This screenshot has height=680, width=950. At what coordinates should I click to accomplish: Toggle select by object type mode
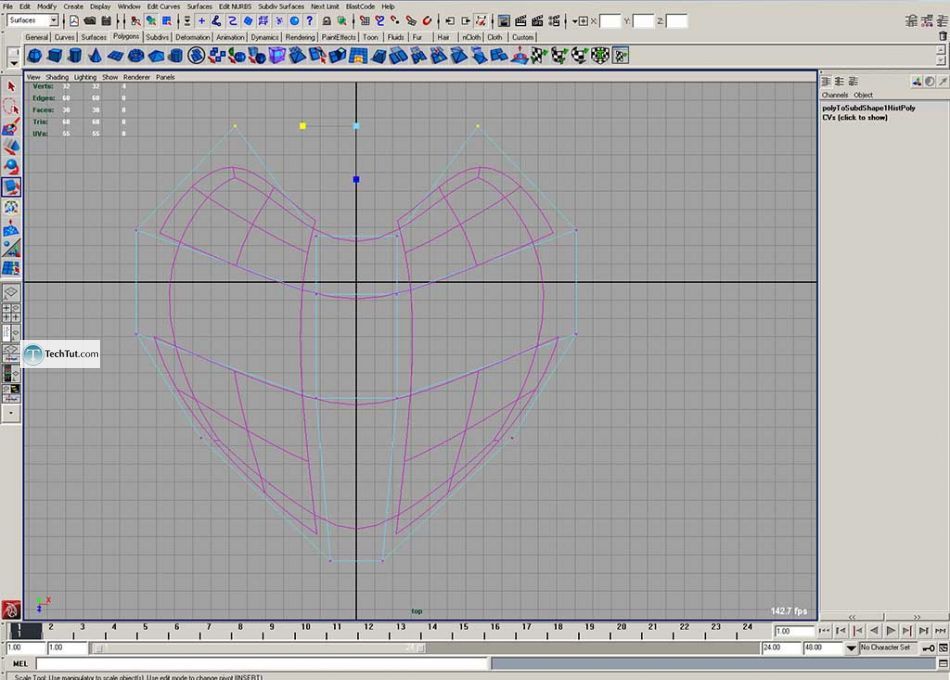[x=151, y=21]
